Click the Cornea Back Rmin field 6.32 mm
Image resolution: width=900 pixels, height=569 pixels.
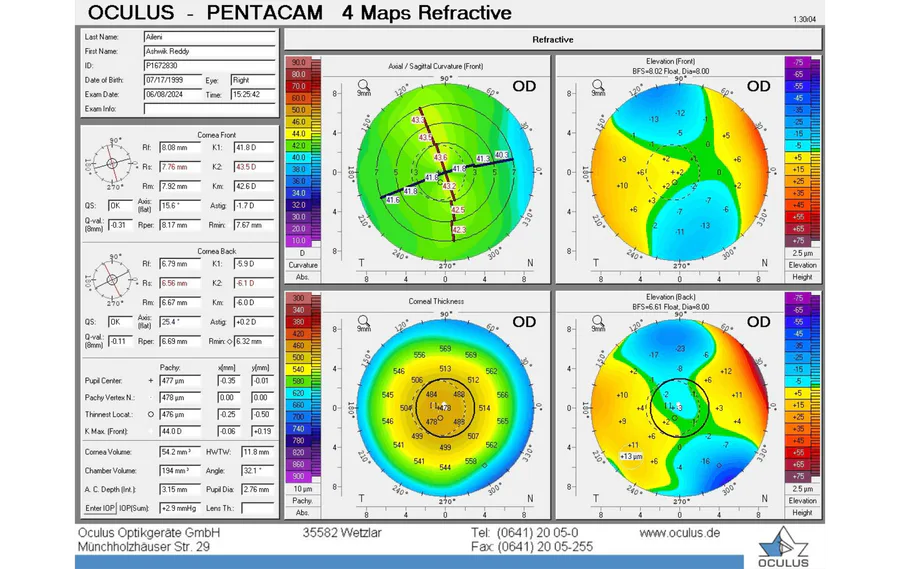point(254,341)
